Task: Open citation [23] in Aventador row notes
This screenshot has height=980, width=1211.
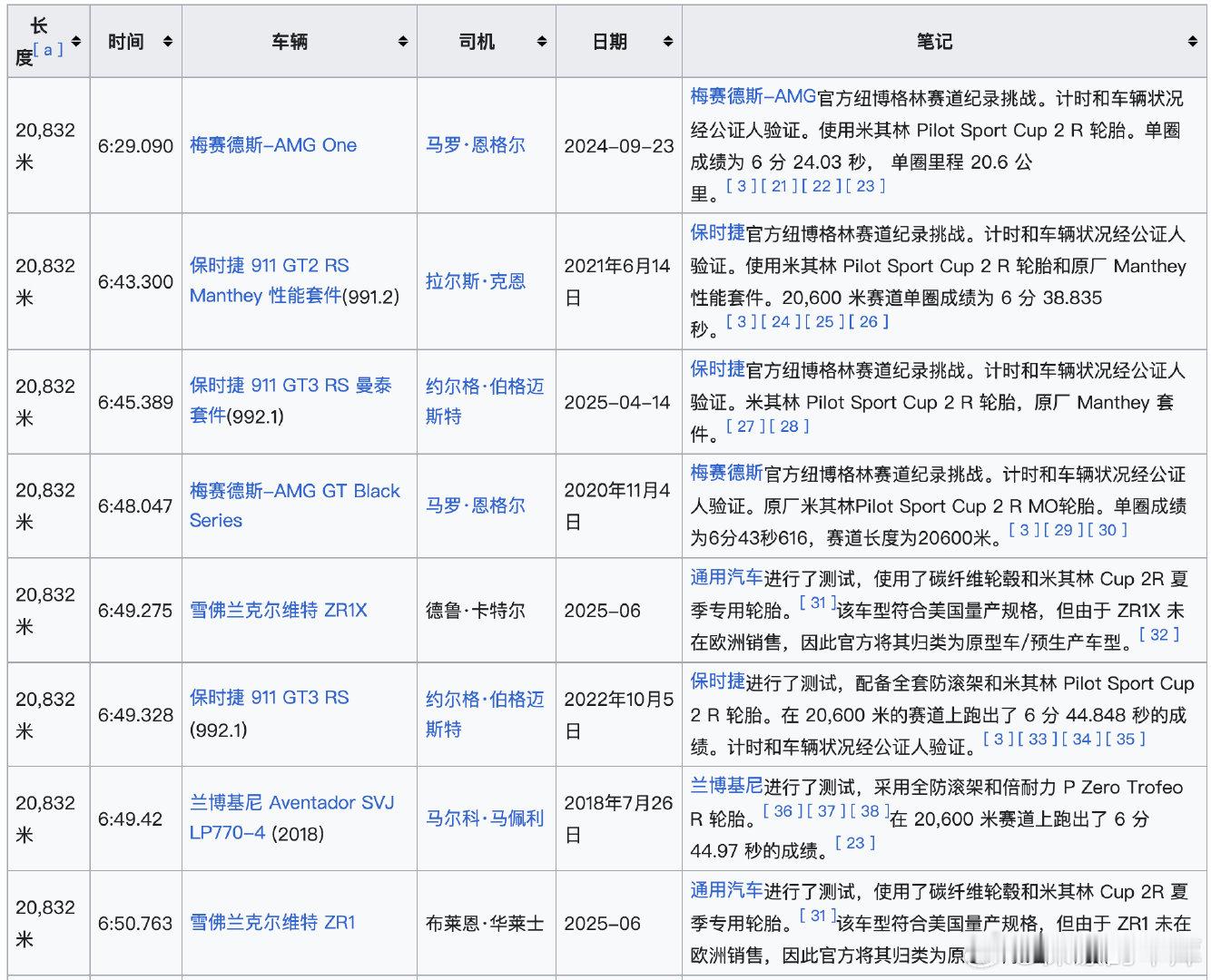Action: (x=855, y=842)
